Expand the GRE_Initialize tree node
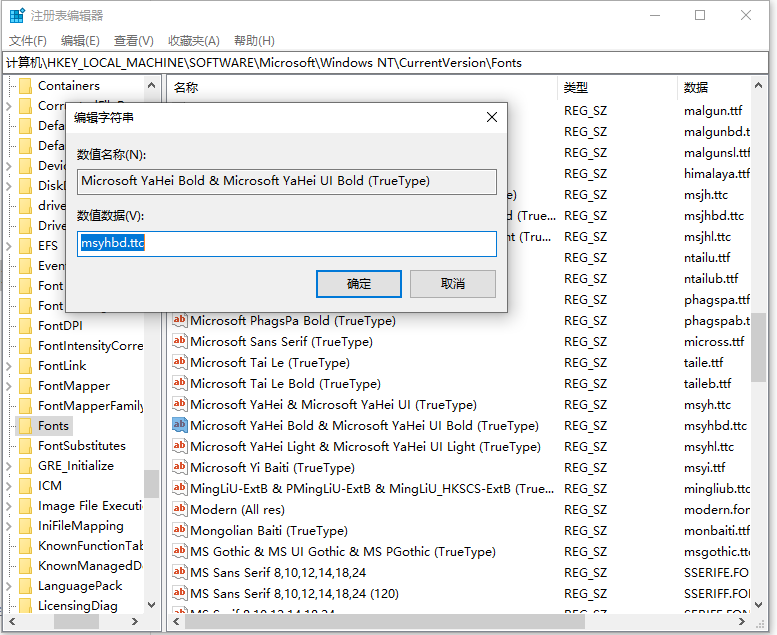The height and width of the screenshot is (635, 777). (9, 466)
